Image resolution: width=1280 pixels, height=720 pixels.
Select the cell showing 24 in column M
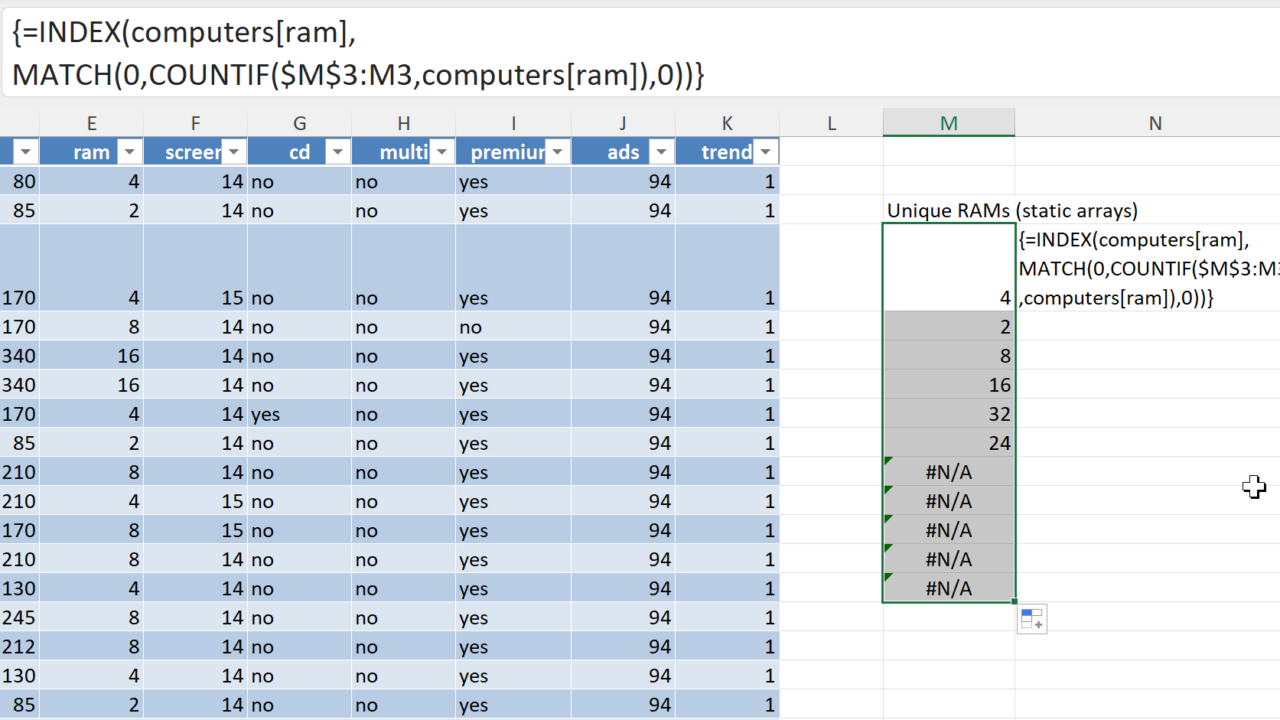click(948, 443)
